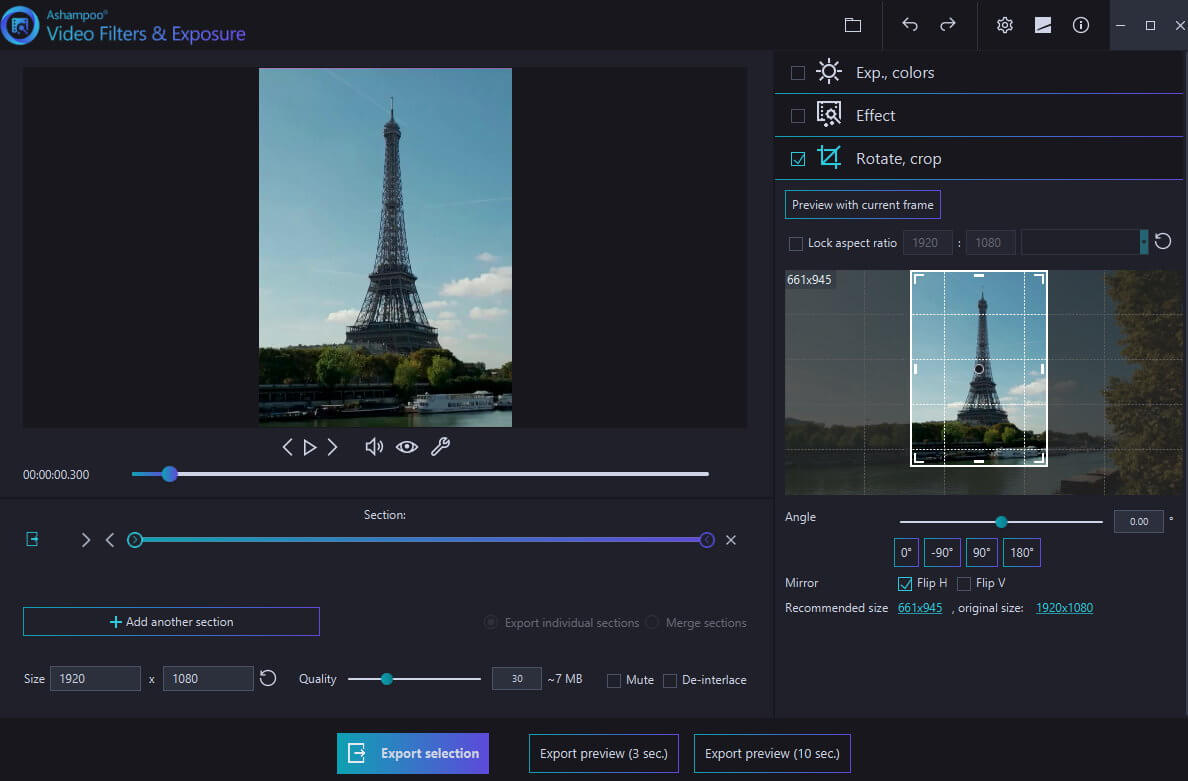This screenshot has height=781, width=1188.
Task: Open the preview comparison eye icon
Action: click(x=406, y=446)
